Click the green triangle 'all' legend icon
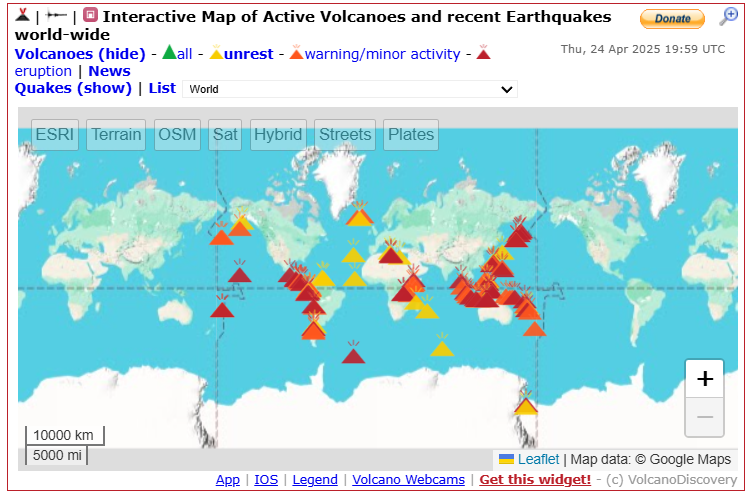Viewport: 746px width, 495px height. coord(169,52)
